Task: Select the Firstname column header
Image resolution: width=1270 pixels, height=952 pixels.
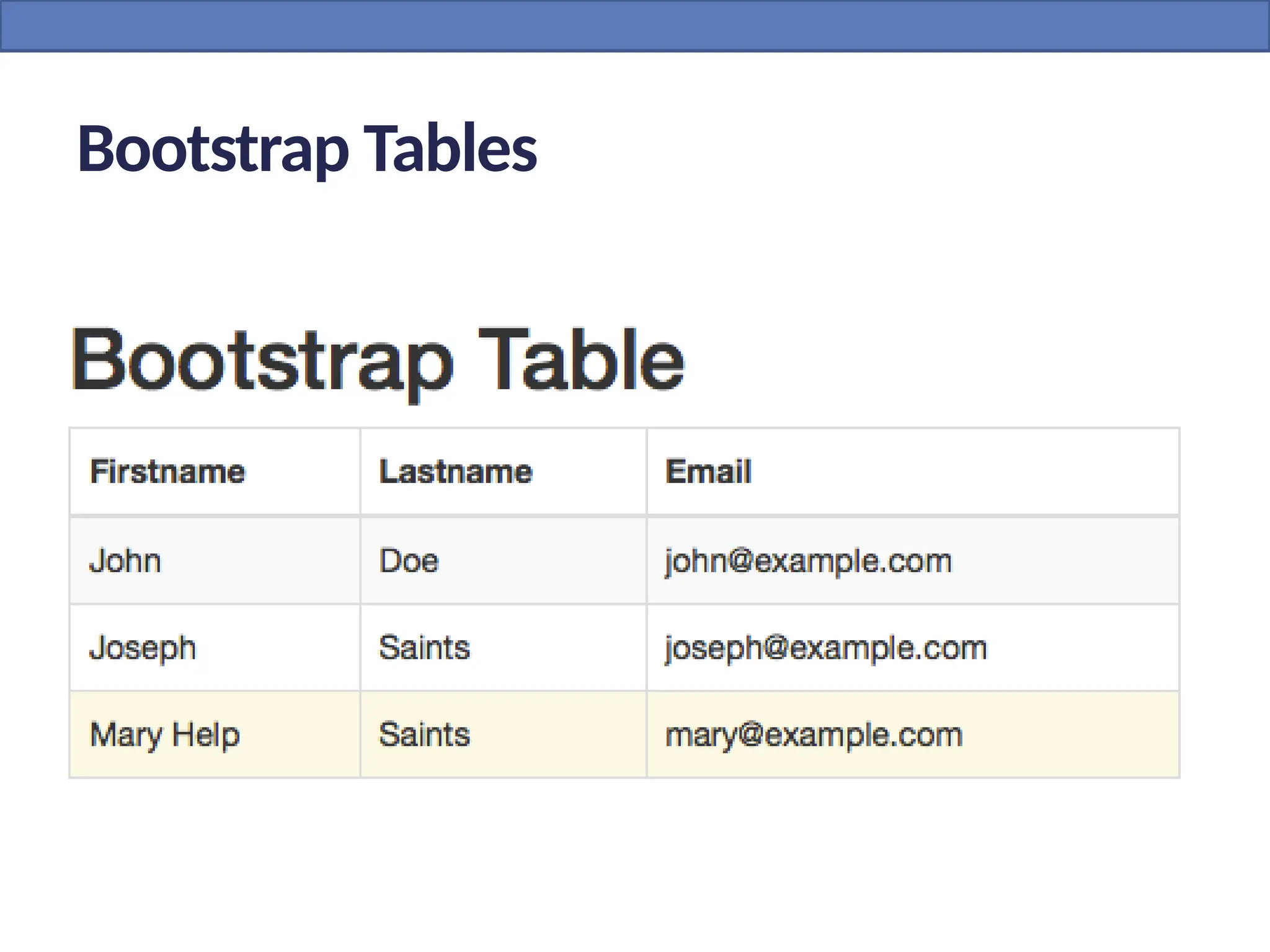Action: coord(167,472)
